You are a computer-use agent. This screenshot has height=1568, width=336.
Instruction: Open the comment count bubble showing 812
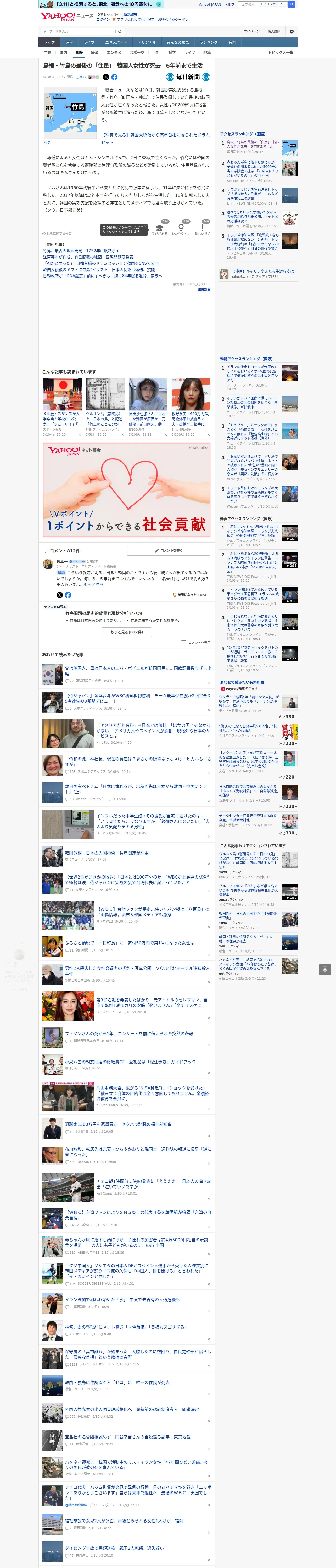pos(81,77)
